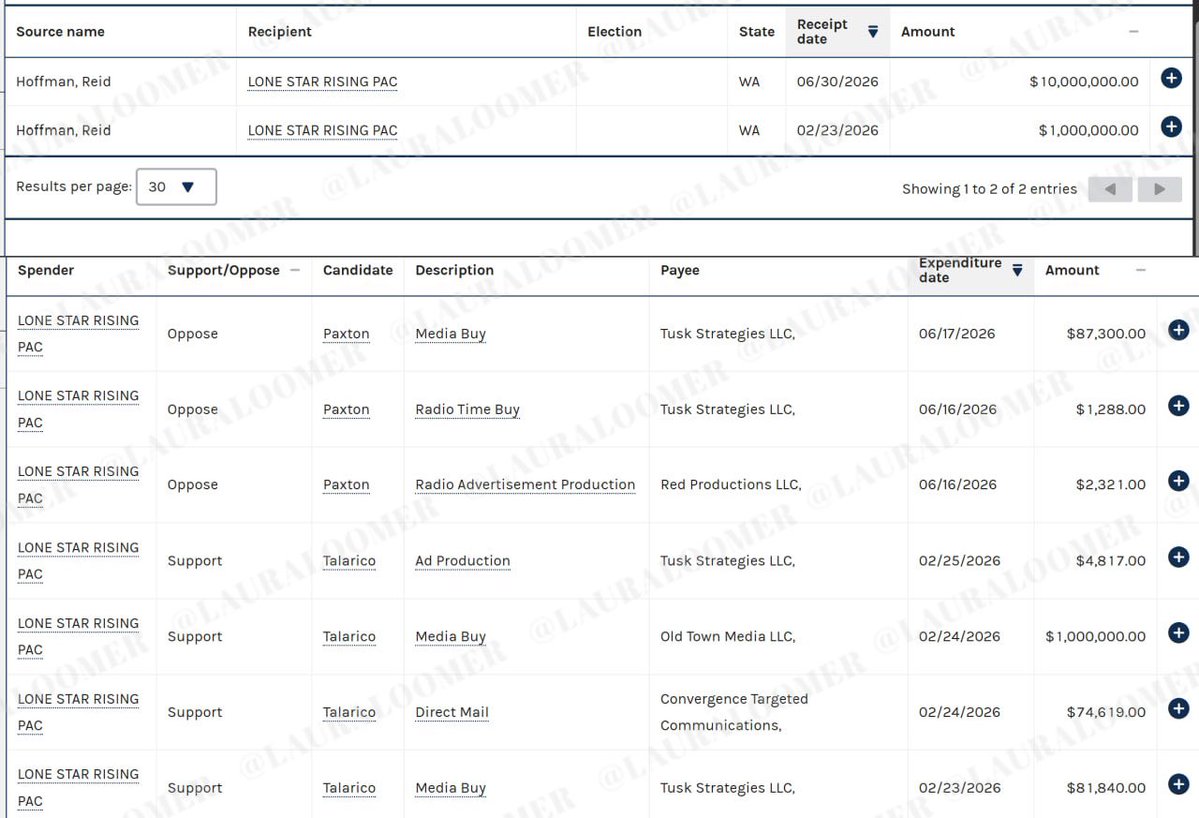Select 'Showing 1 to 2 of 2 entries' text

(x=989, y=189)
